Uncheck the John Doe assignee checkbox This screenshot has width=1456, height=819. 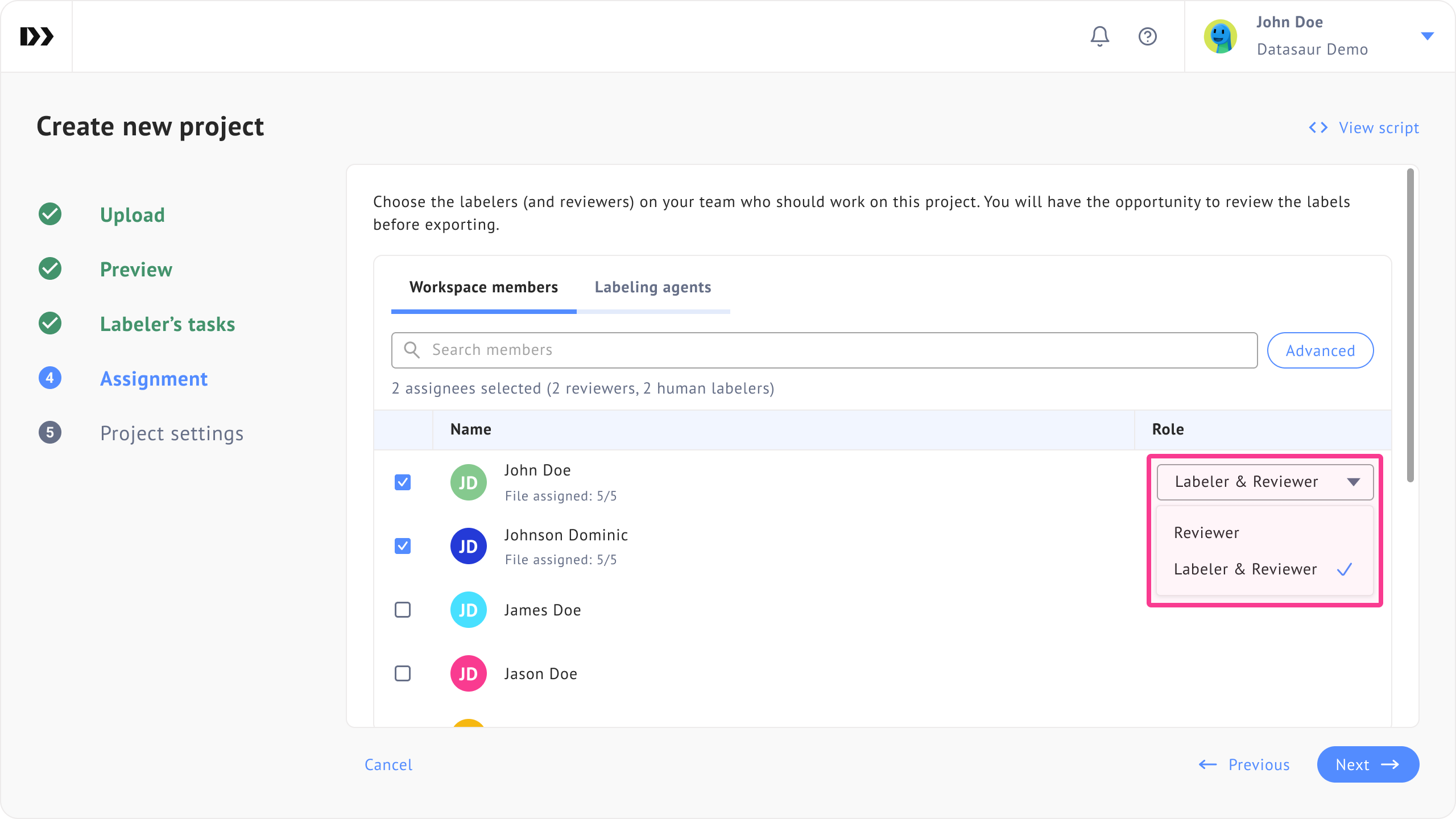pyautogui.click(x=403, y=482)
